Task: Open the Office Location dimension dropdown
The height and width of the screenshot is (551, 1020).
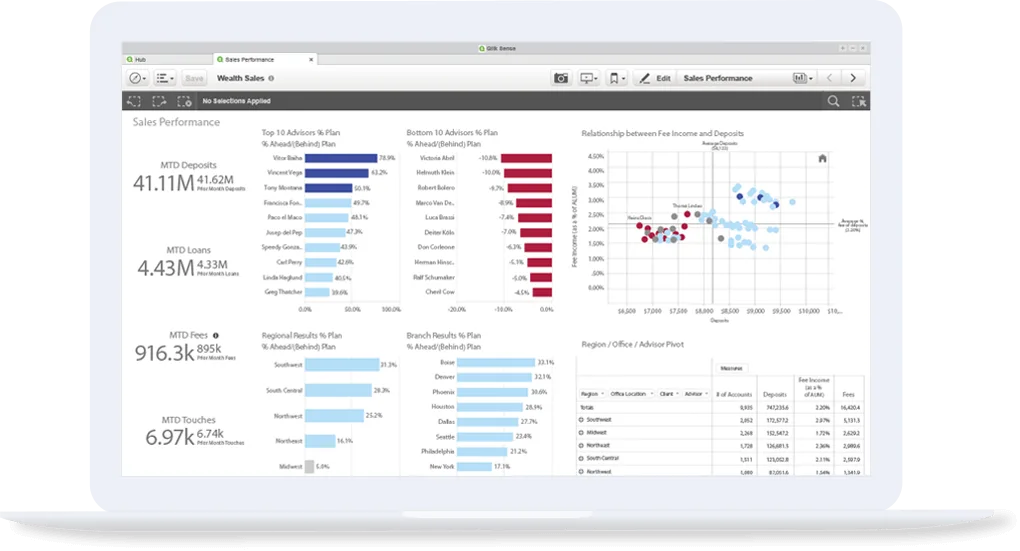Action: (631, 394)
